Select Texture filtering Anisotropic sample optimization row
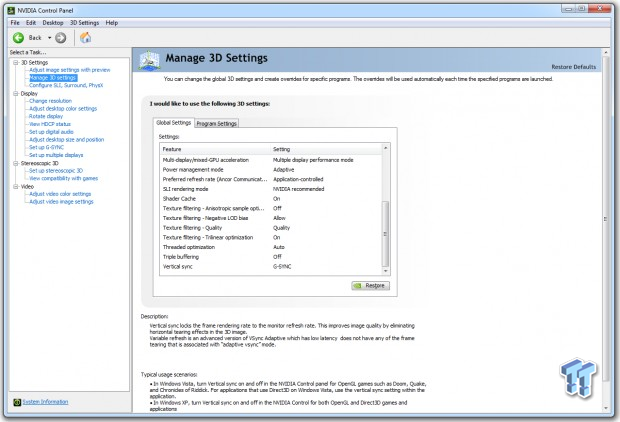 point(271,208)
